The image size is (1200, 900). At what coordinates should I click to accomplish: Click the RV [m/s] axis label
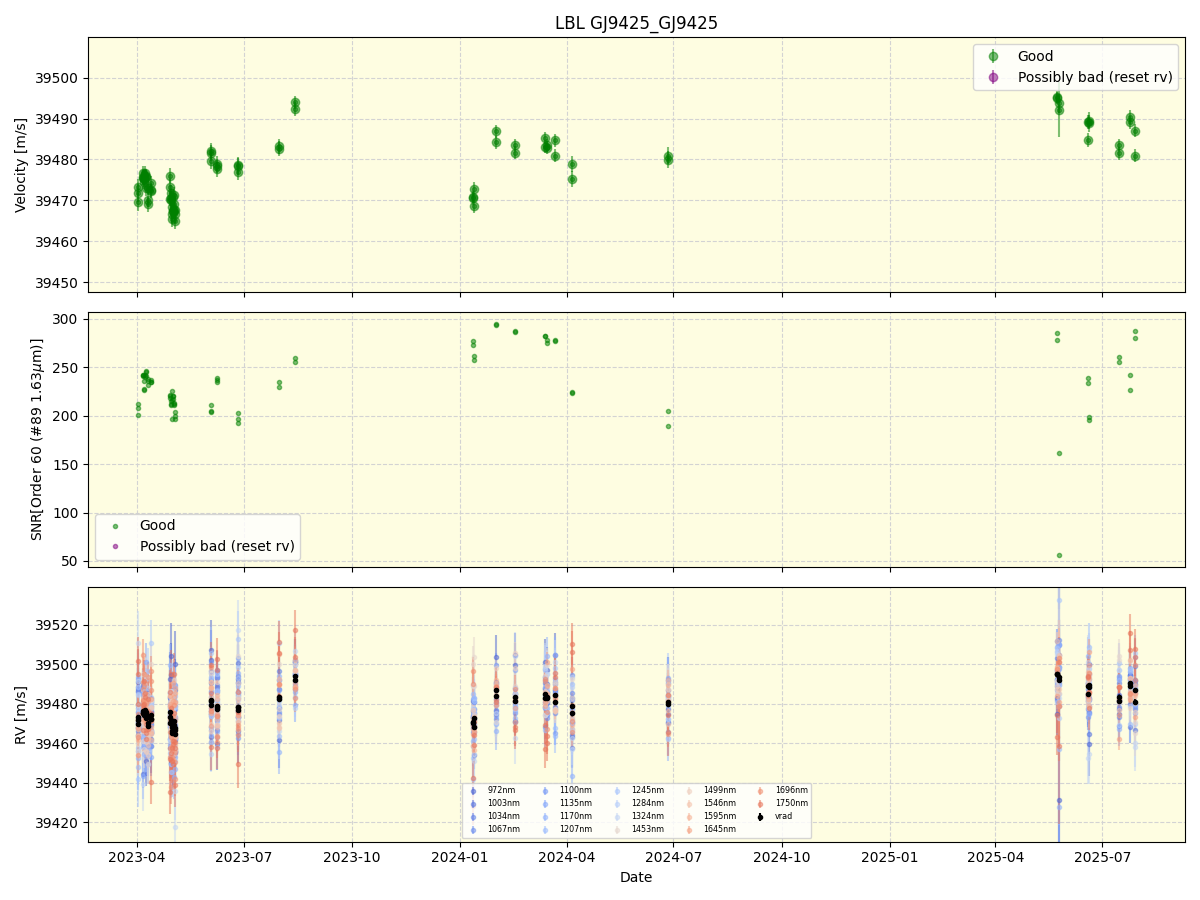pos(21,714)
